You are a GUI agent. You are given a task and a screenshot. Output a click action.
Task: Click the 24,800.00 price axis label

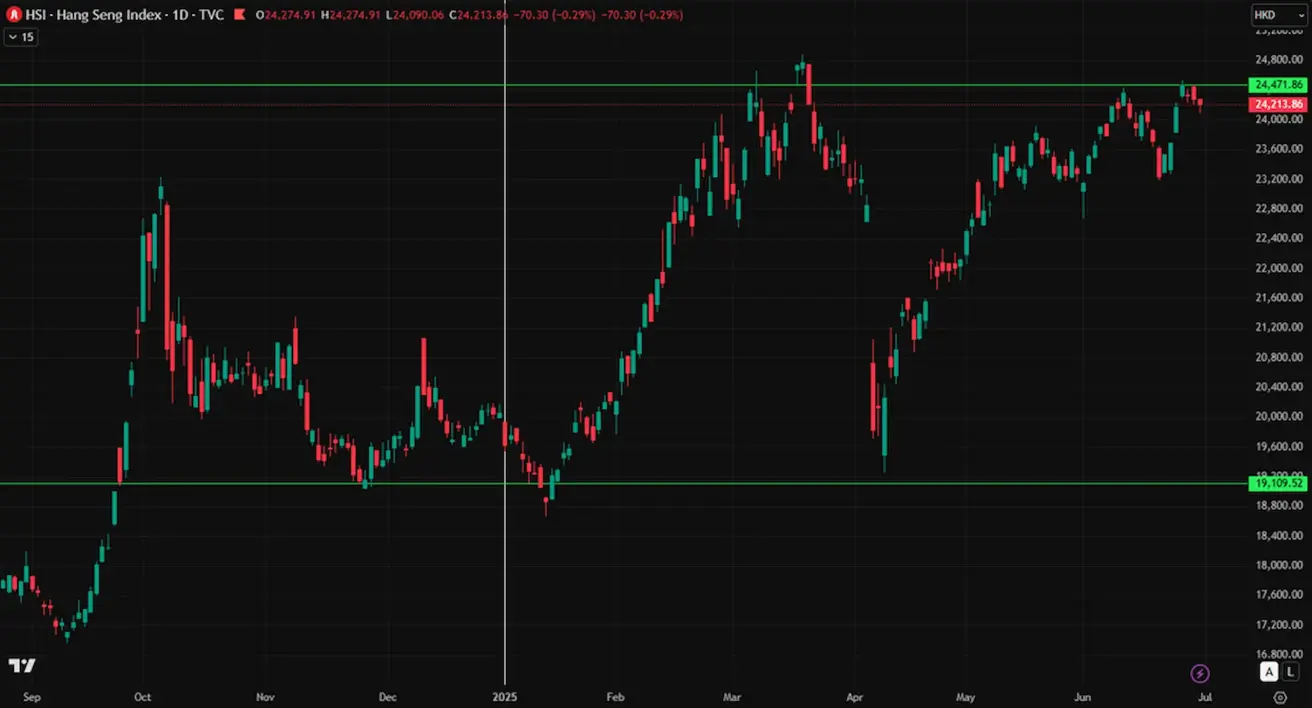coord(1277,60)
